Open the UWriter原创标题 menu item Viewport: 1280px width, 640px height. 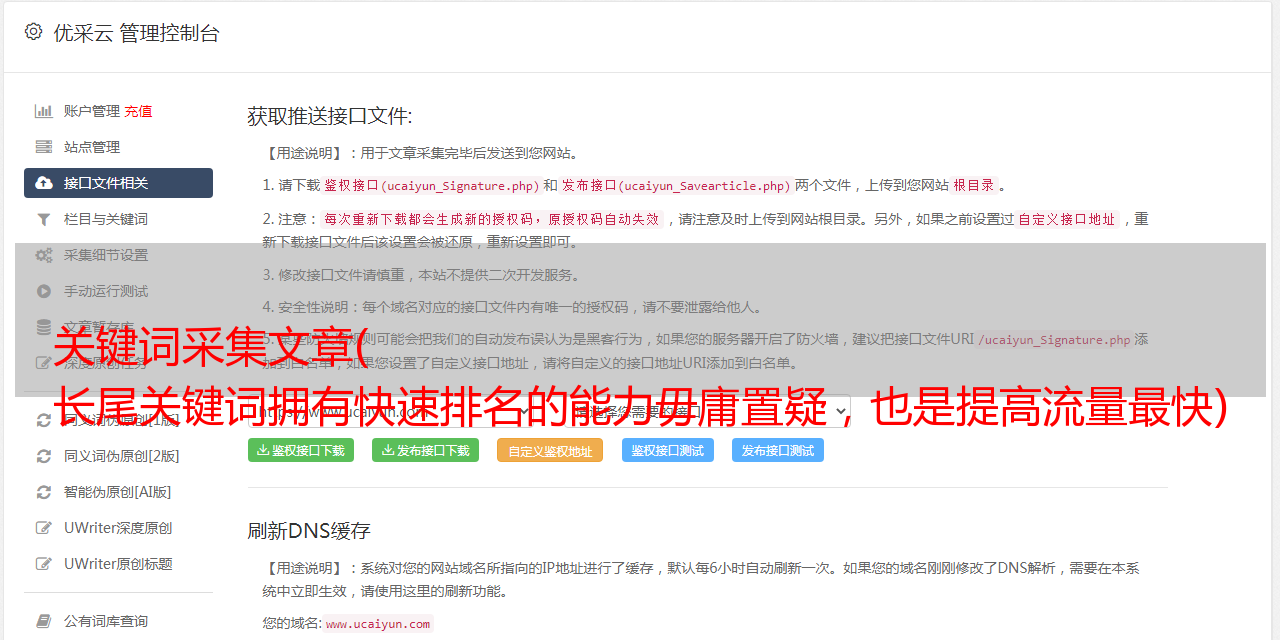click(x=118, y=564)
